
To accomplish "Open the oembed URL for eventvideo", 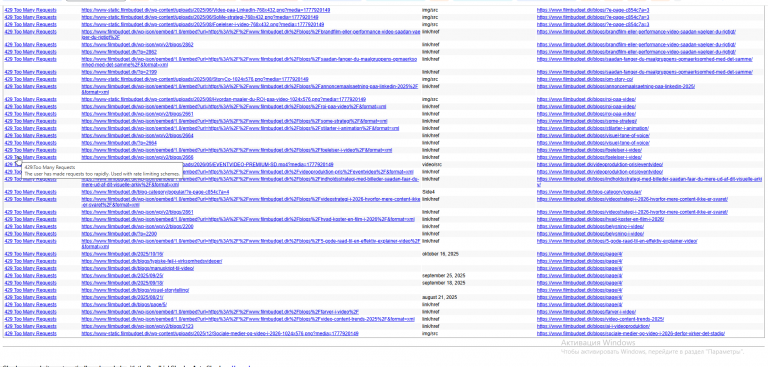I will (298, 172).
